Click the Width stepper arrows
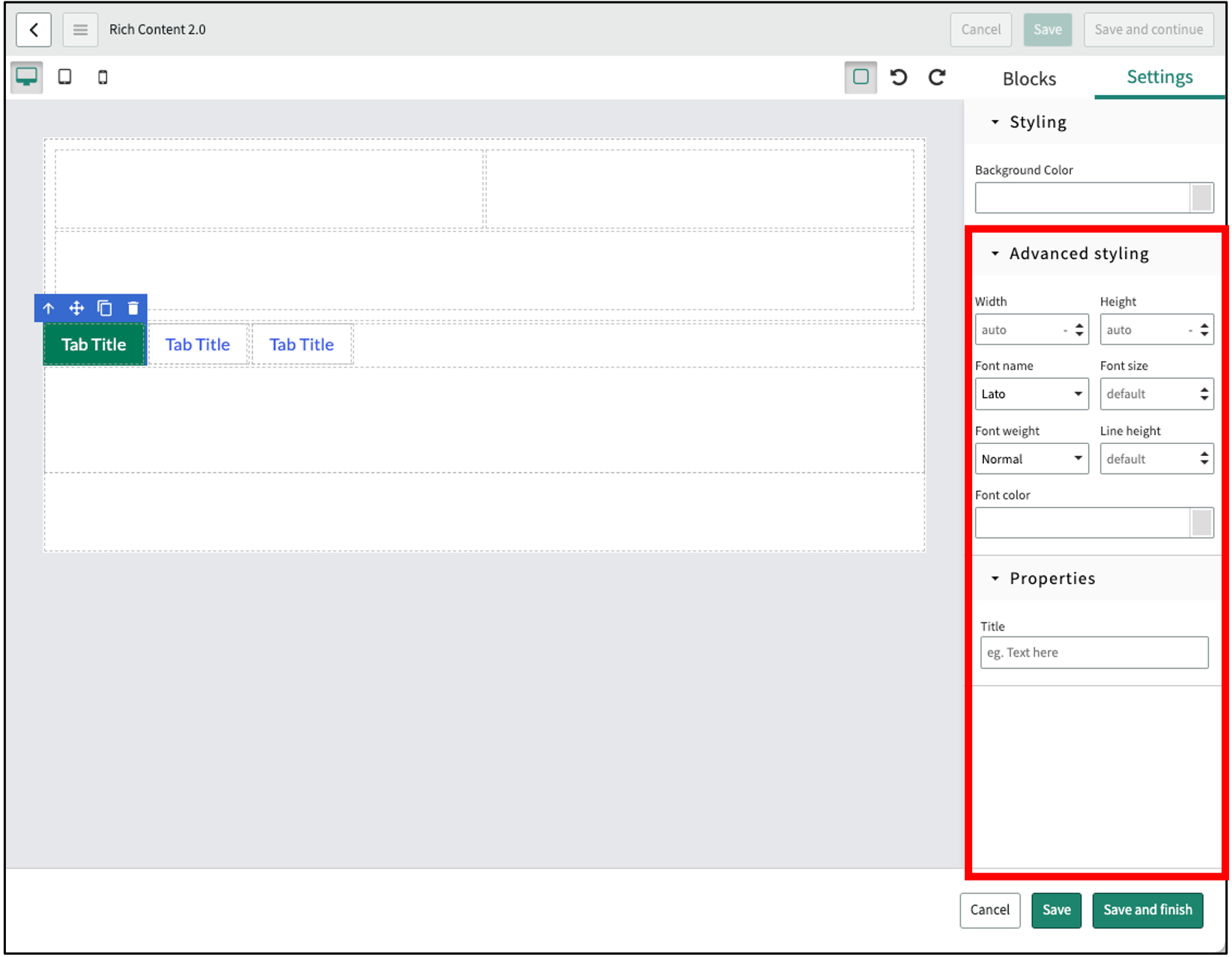Image resolution: width=1232 pixels, height=957 pixels. [1079, 330]
